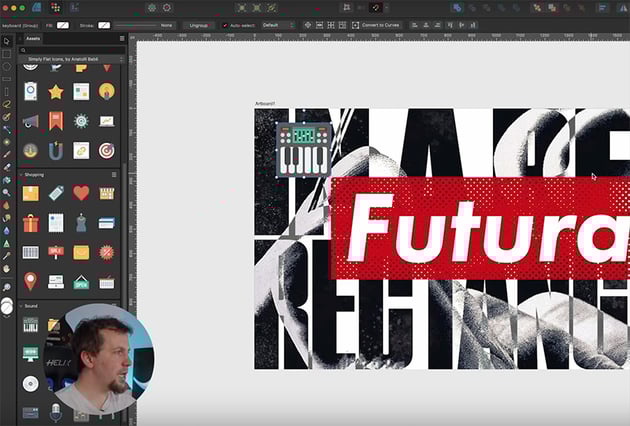Click the price tag Shopping asset
This screenshot has width=630, height=426.
click(56, 193)
